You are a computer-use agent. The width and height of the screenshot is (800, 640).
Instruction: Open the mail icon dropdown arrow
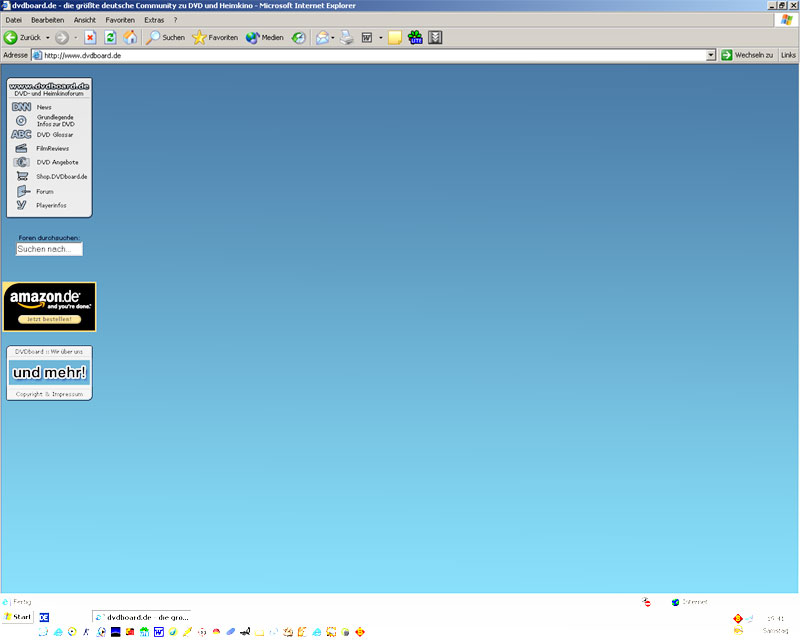tap(333, 38)
